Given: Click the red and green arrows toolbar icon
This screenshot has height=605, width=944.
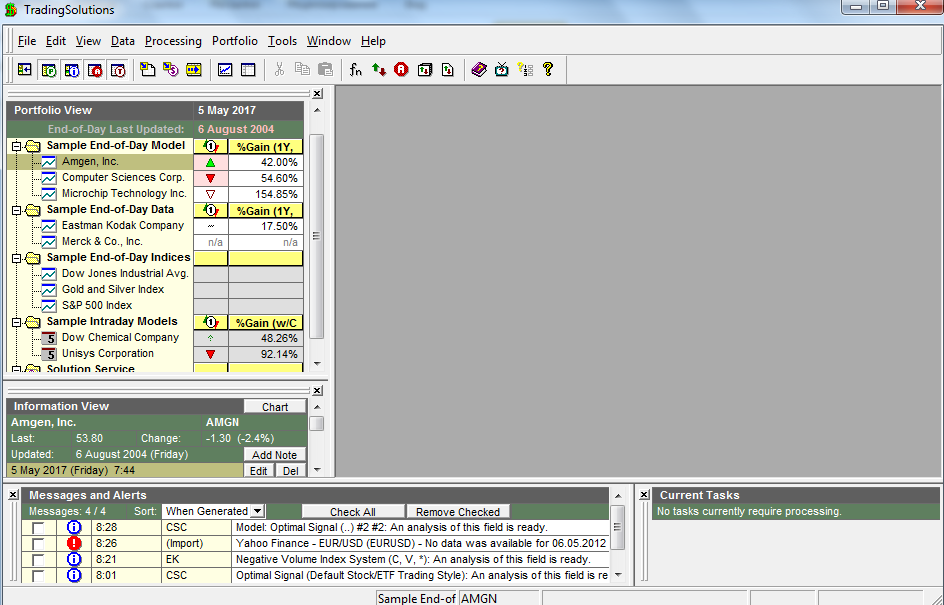Looking at the screenshot, I should (379, 70).
